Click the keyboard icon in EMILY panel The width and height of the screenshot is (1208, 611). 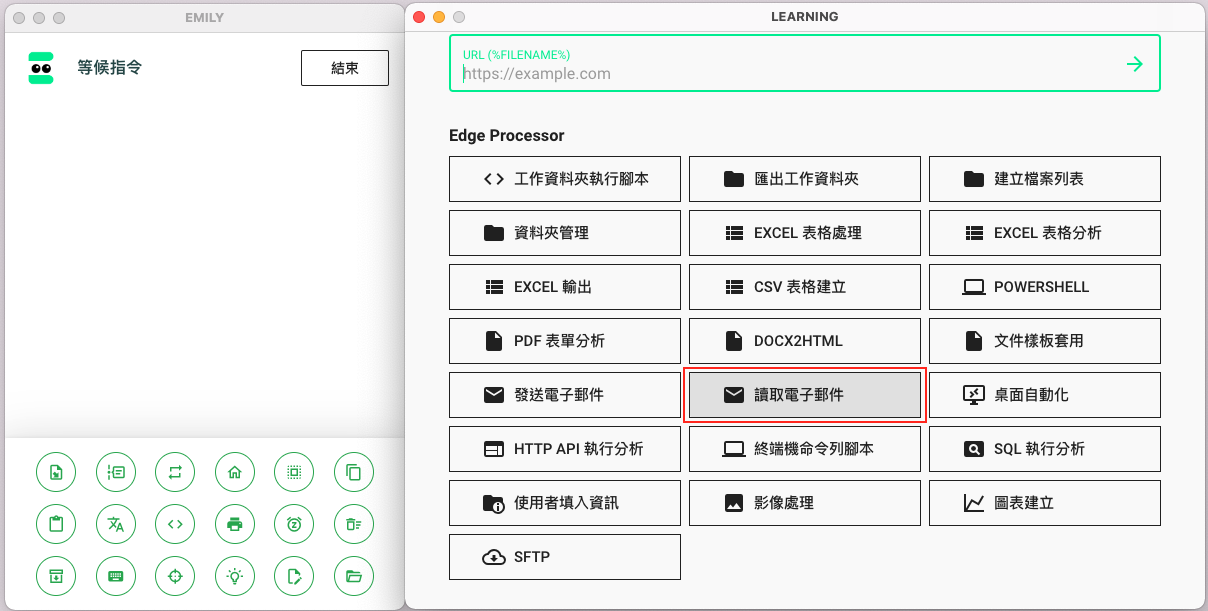(116, 576)
